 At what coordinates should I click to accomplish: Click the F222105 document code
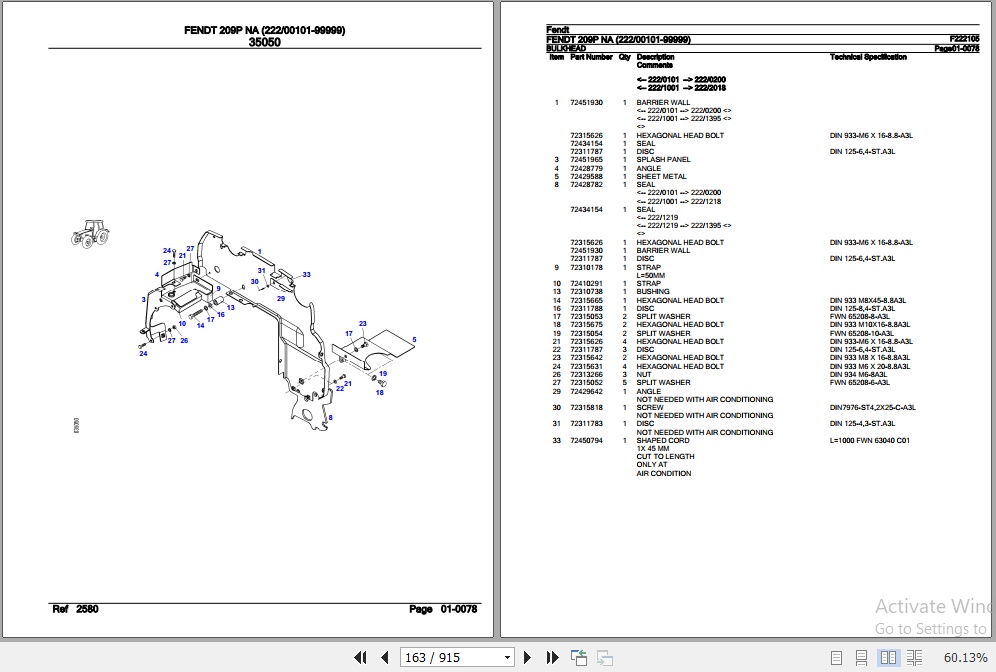tap(964, 39)
